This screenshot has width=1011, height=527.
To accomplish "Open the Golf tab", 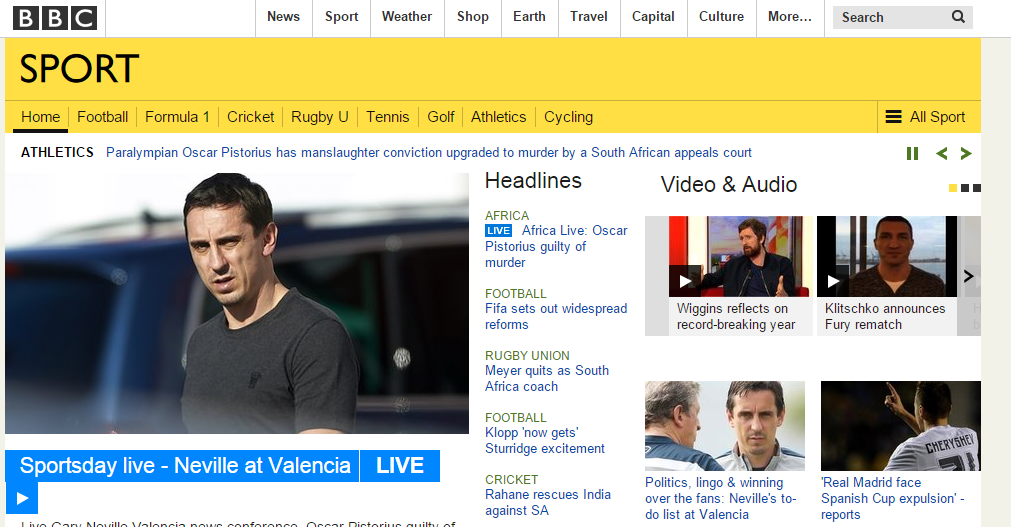I will tap(441, 117).
